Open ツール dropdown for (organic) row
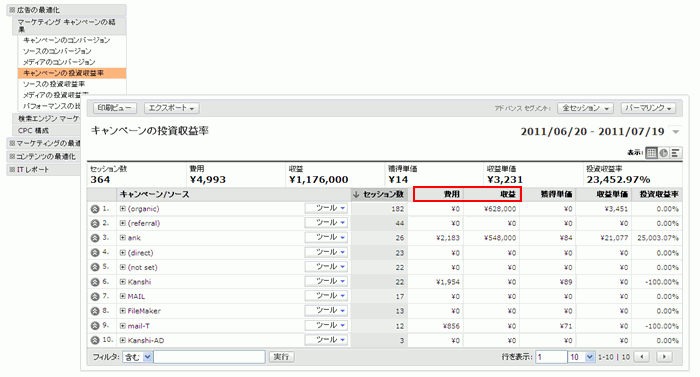This screenshot has width=700, height=377. click(326, 209)
